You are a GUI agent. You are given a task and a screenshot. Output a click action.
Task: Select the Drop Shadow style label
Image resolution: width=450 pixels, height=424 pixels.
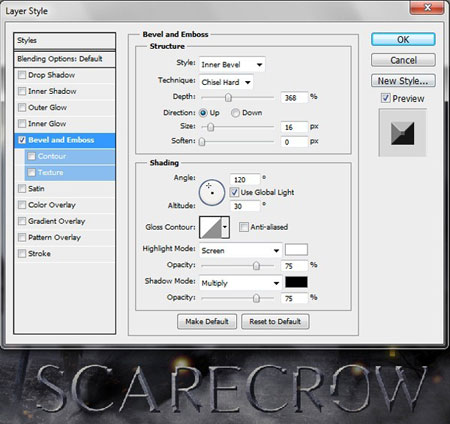click(x=52, y=75)
